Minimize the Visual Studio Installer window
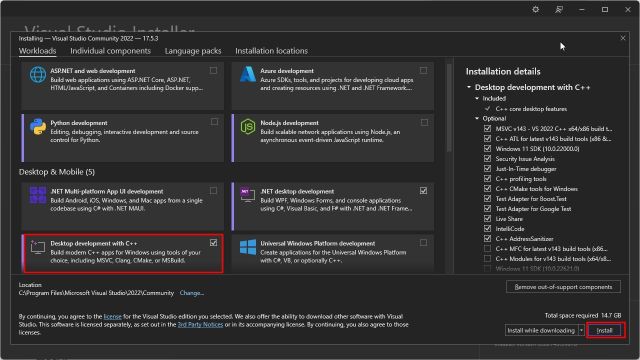Image resolution: width=640 pixels, height=360 pixels. coord(582,9)
